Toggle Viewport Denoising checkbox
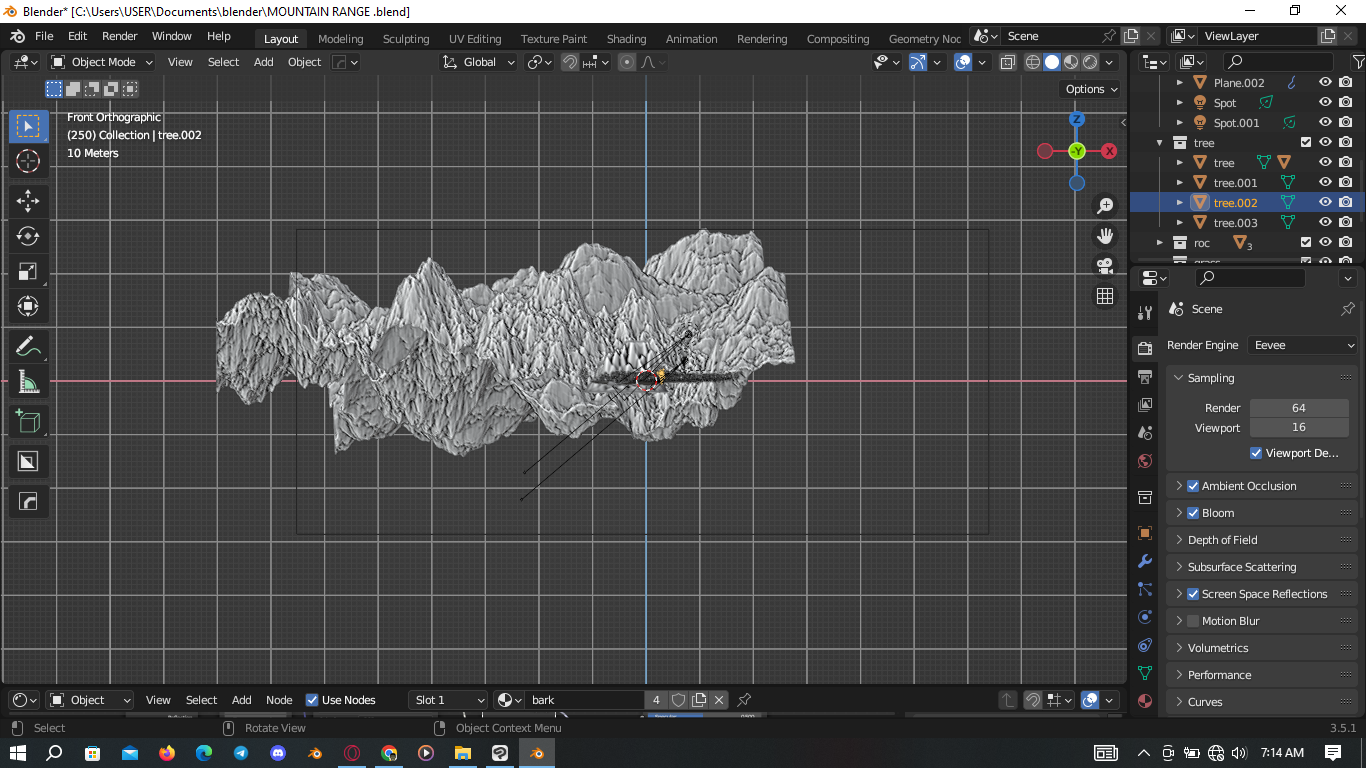 [1256, 453]
